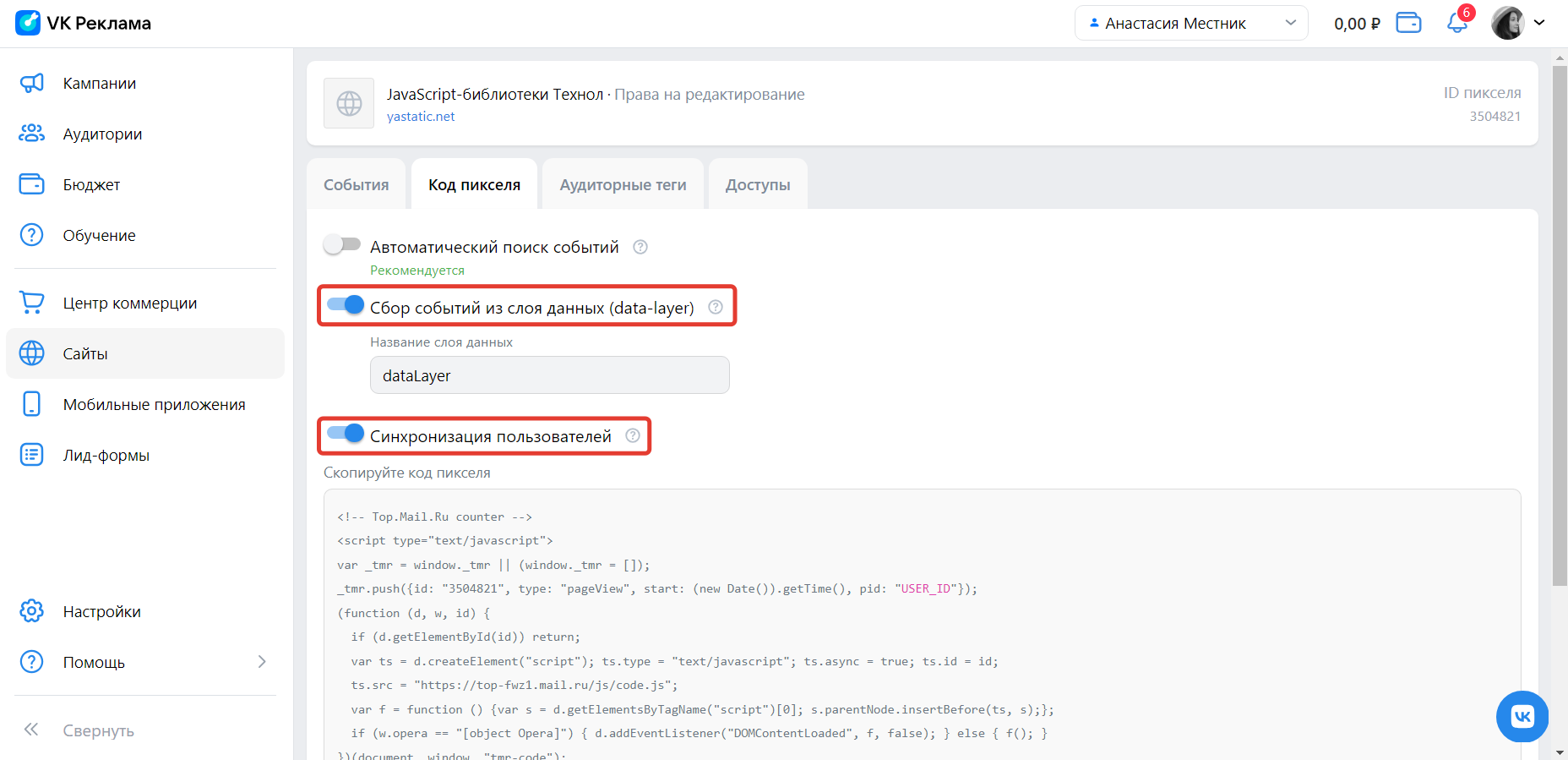Click help icon beside Автоматический поиск событий

[x=640, y=247]
